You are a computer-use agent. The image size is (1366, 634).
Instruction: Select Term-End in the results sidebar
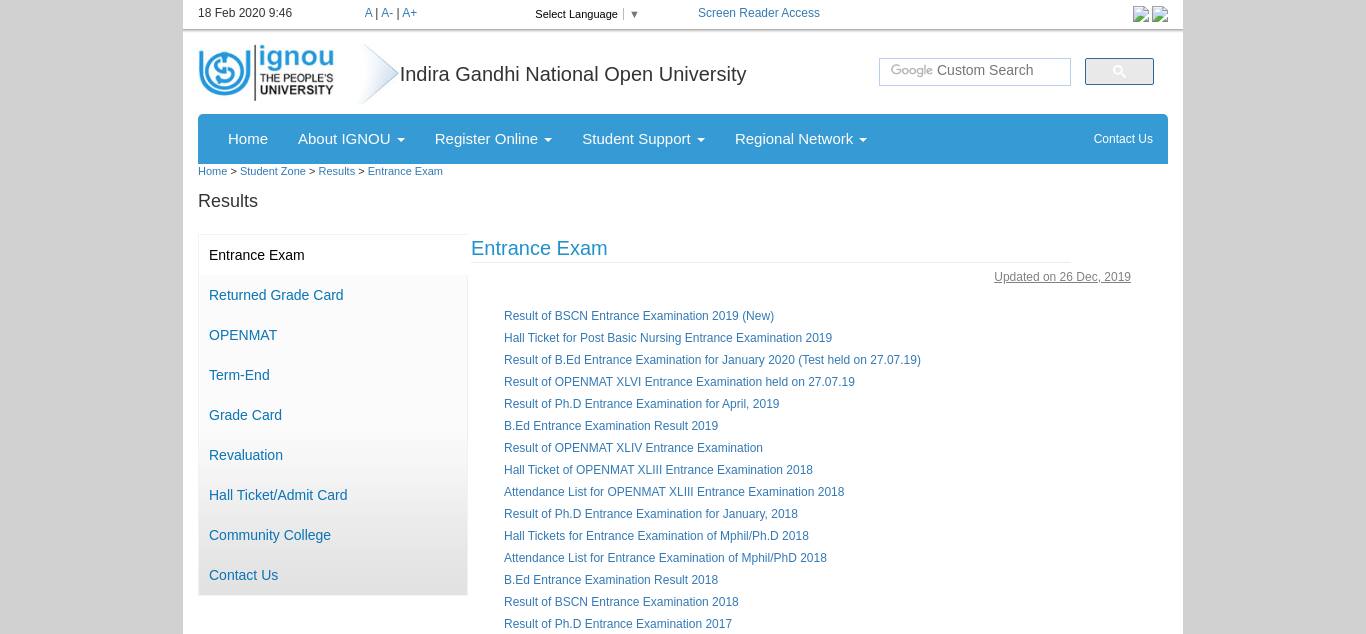coord(239,375)
